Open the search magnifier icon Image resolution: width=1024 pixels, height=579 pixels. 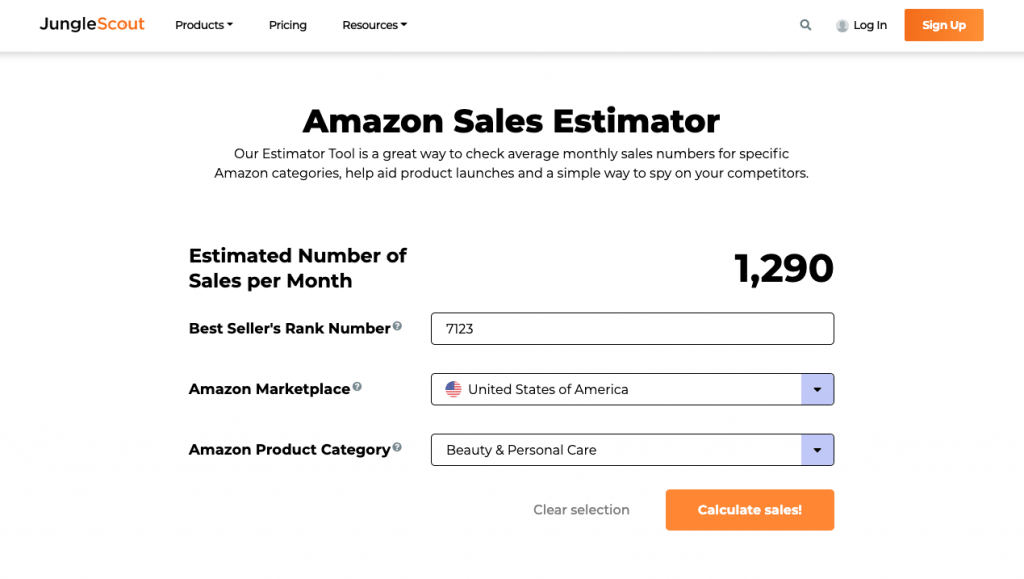tap(805, 25)
